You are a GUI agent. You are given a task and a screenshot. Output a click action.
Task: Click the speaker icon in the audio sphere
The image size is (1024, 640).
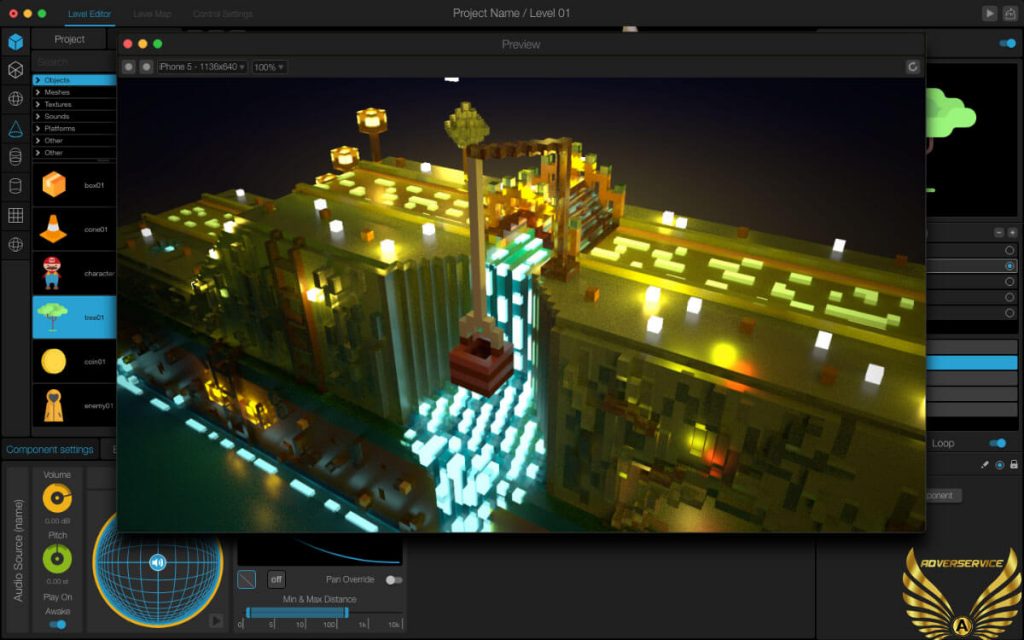click(157, 562)
